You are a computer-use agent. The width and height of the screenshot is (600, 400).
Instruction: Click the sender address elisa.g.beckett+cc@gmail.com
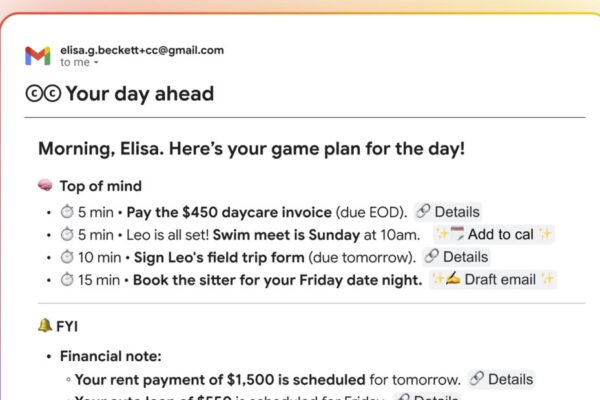(141, 49)
